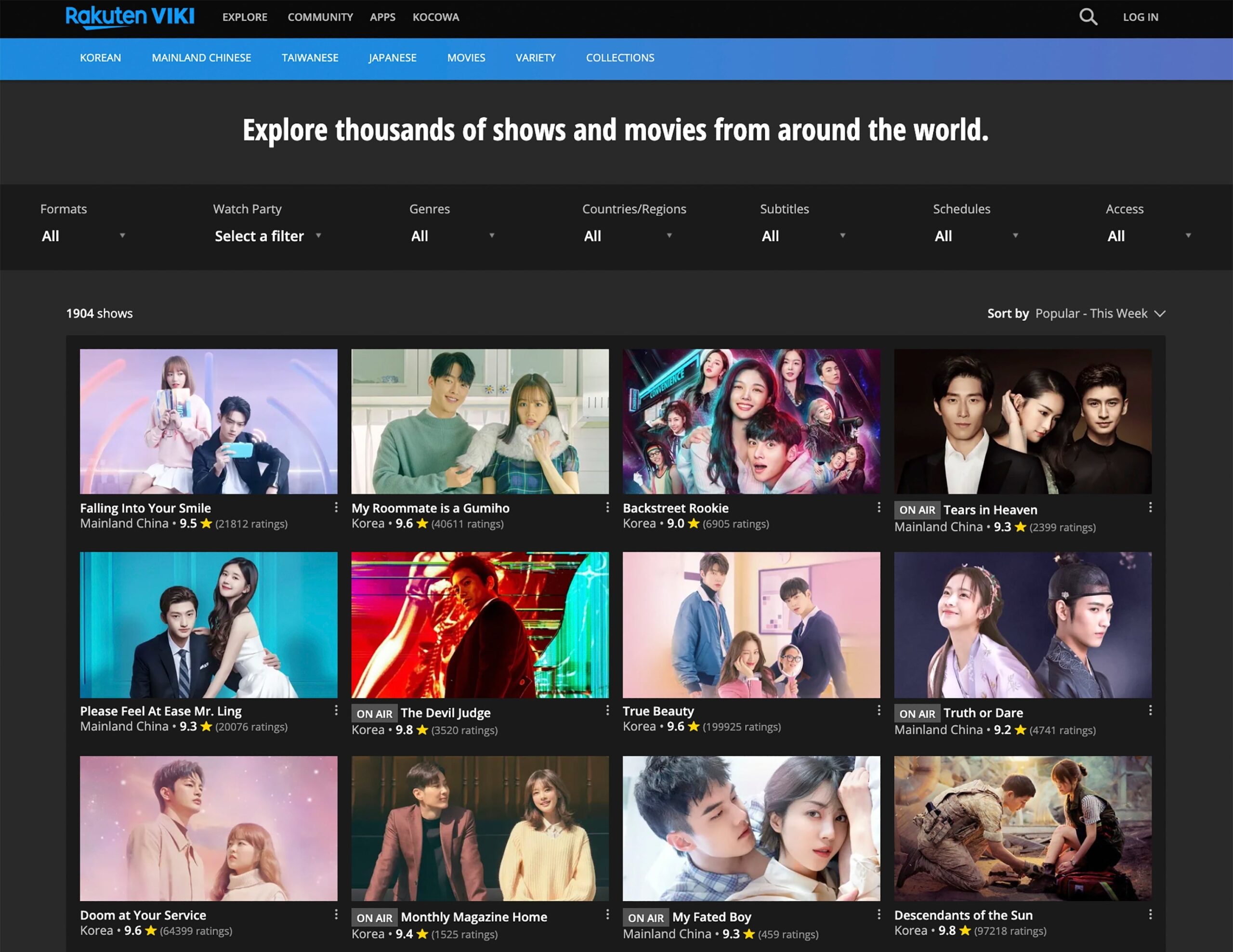Image resolution: width=1233 pixels, height=952 pixels.
Task: Open the options menu for Falling Into Your Smile
Action: click(337, 507)
